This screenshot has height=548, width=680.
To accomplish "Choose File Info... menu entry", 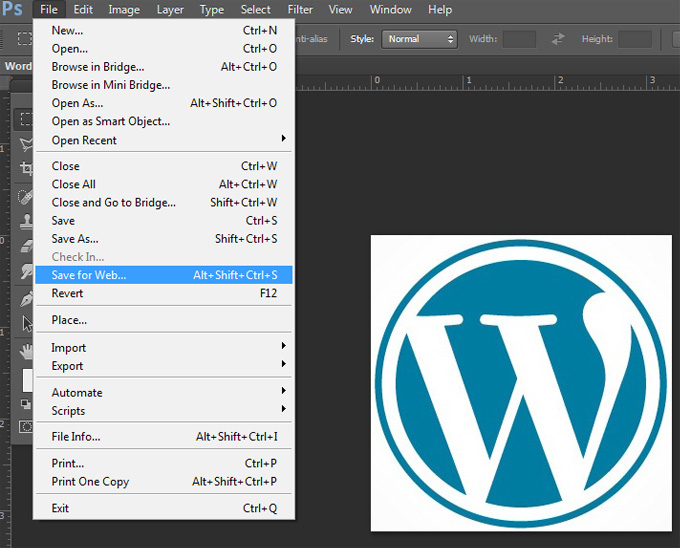I will click(x=164, y=437).
